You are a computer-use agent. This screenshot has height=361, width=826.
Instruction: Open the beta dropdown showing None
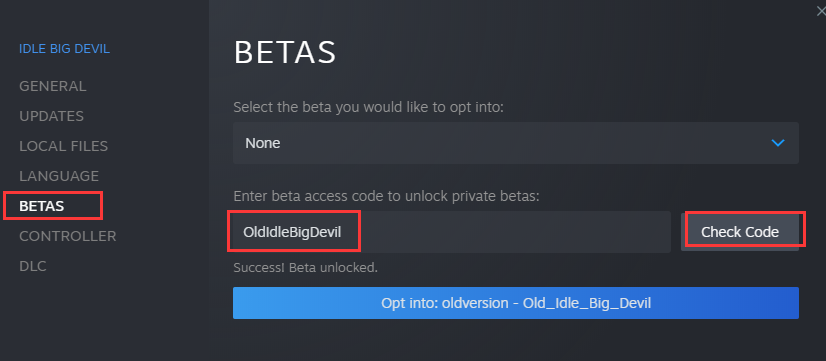516,143
